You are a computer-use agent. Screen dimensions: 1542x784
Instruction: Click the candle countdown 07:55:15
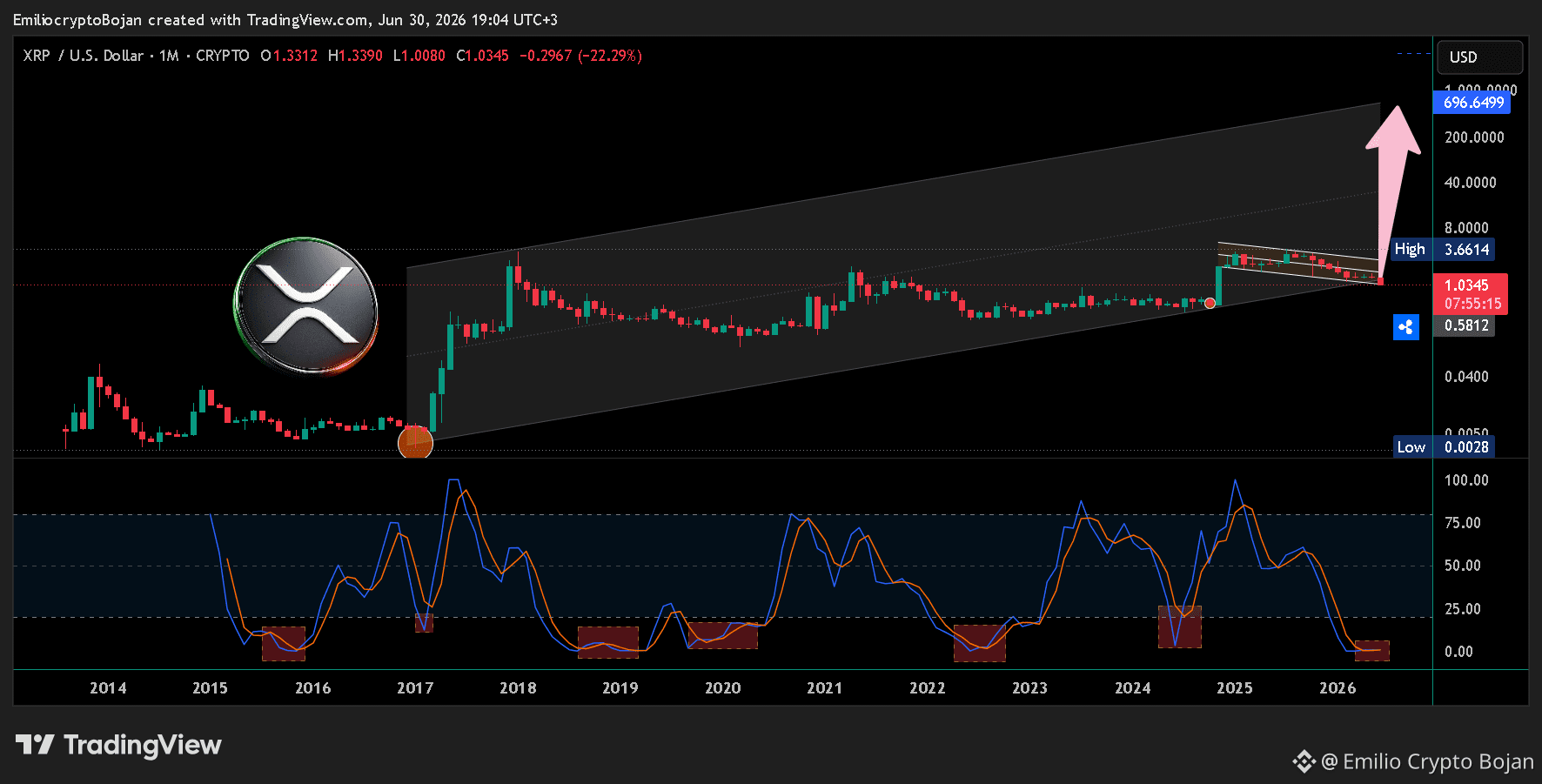(x=1473, y=304)
